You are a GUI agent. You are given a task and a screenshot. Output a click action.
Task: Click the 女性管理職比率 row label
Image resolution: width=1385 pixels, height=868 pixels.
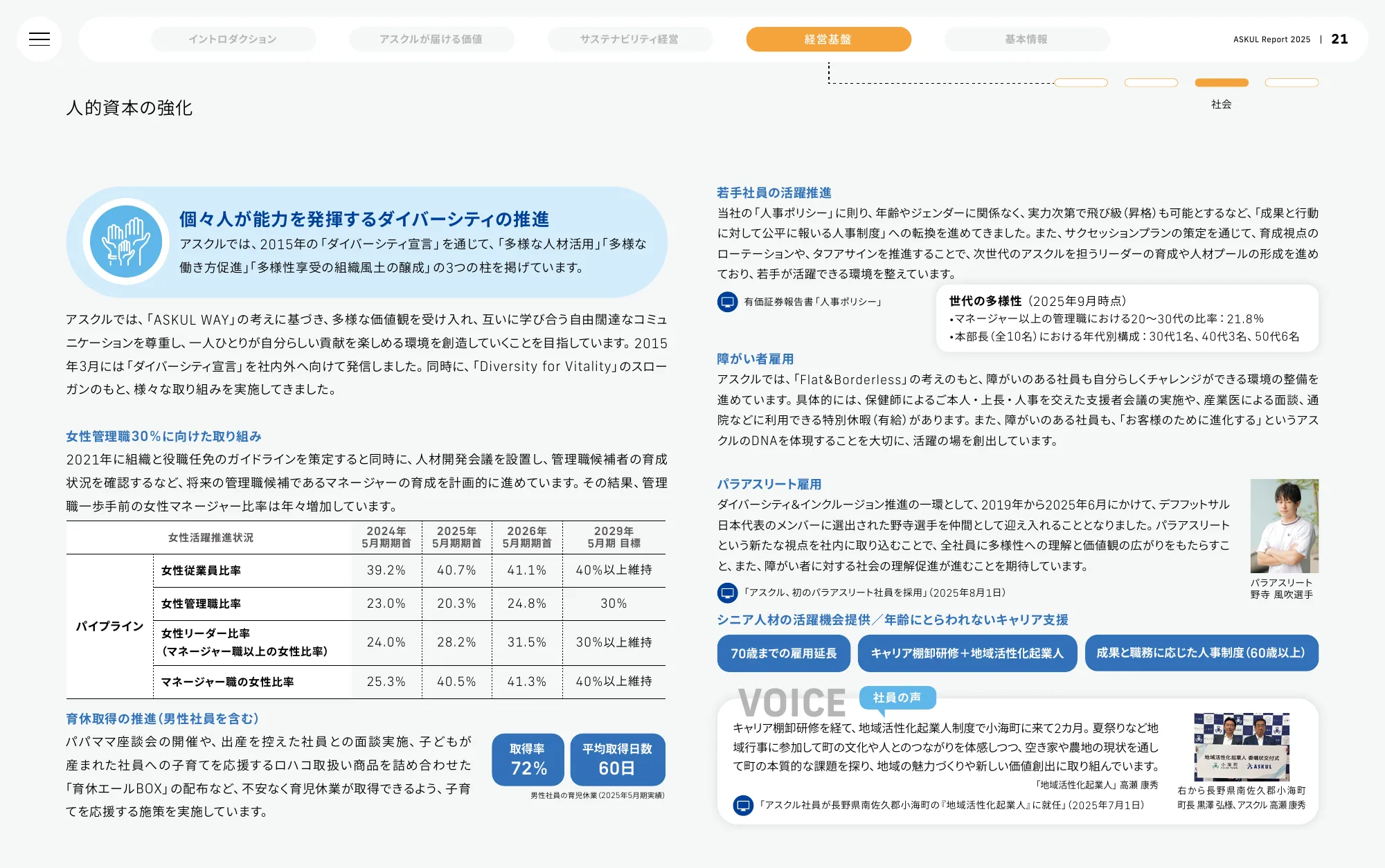[202, 604]
